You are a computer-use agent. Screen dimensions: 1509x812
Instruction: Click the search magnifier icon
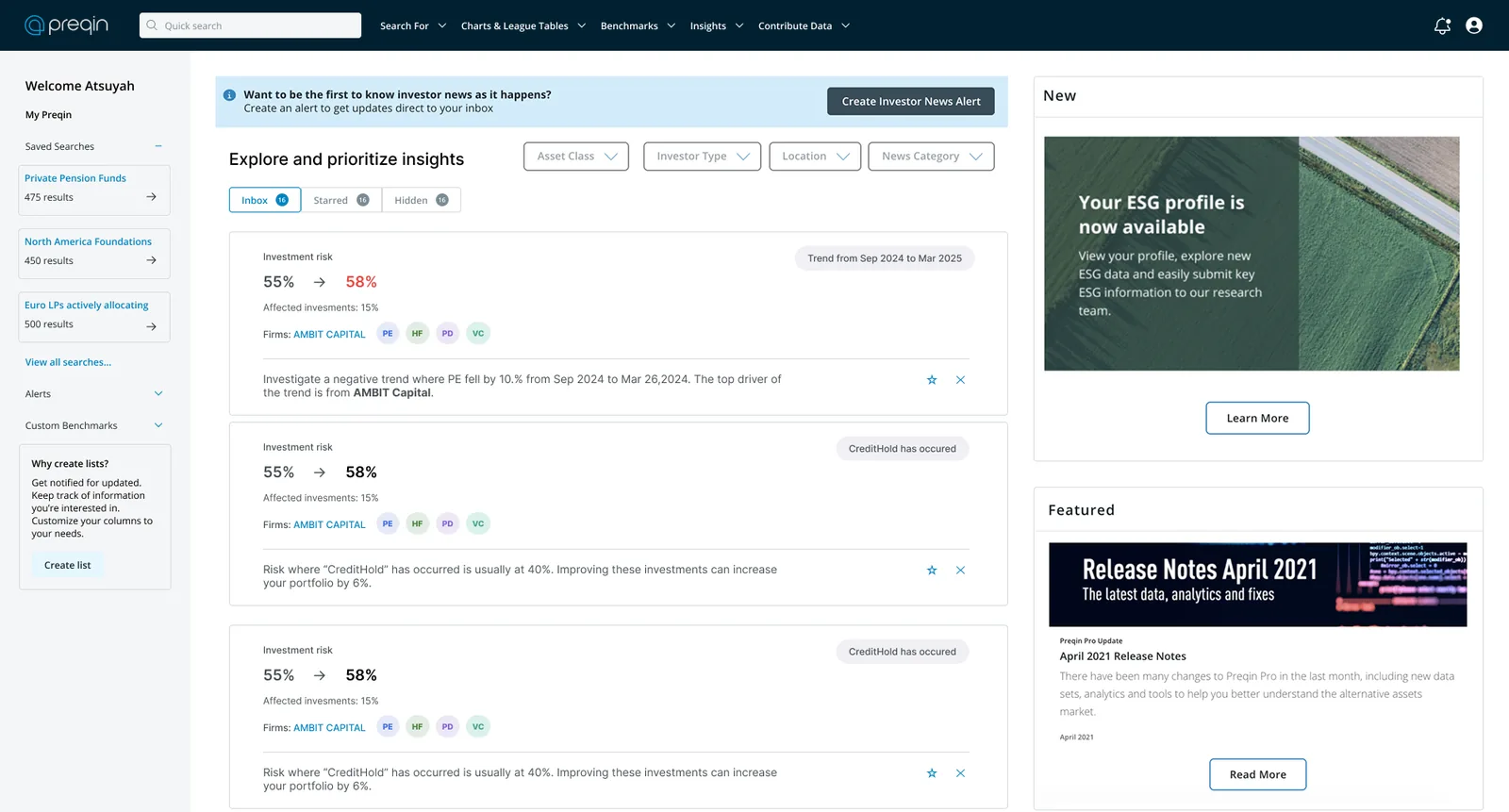click(x=152, y=25)
